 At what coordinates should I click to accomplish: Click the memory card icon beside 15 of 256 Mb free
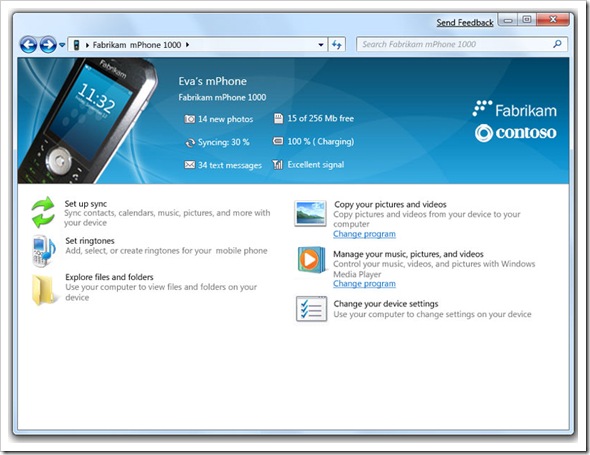tap(278, 119)
